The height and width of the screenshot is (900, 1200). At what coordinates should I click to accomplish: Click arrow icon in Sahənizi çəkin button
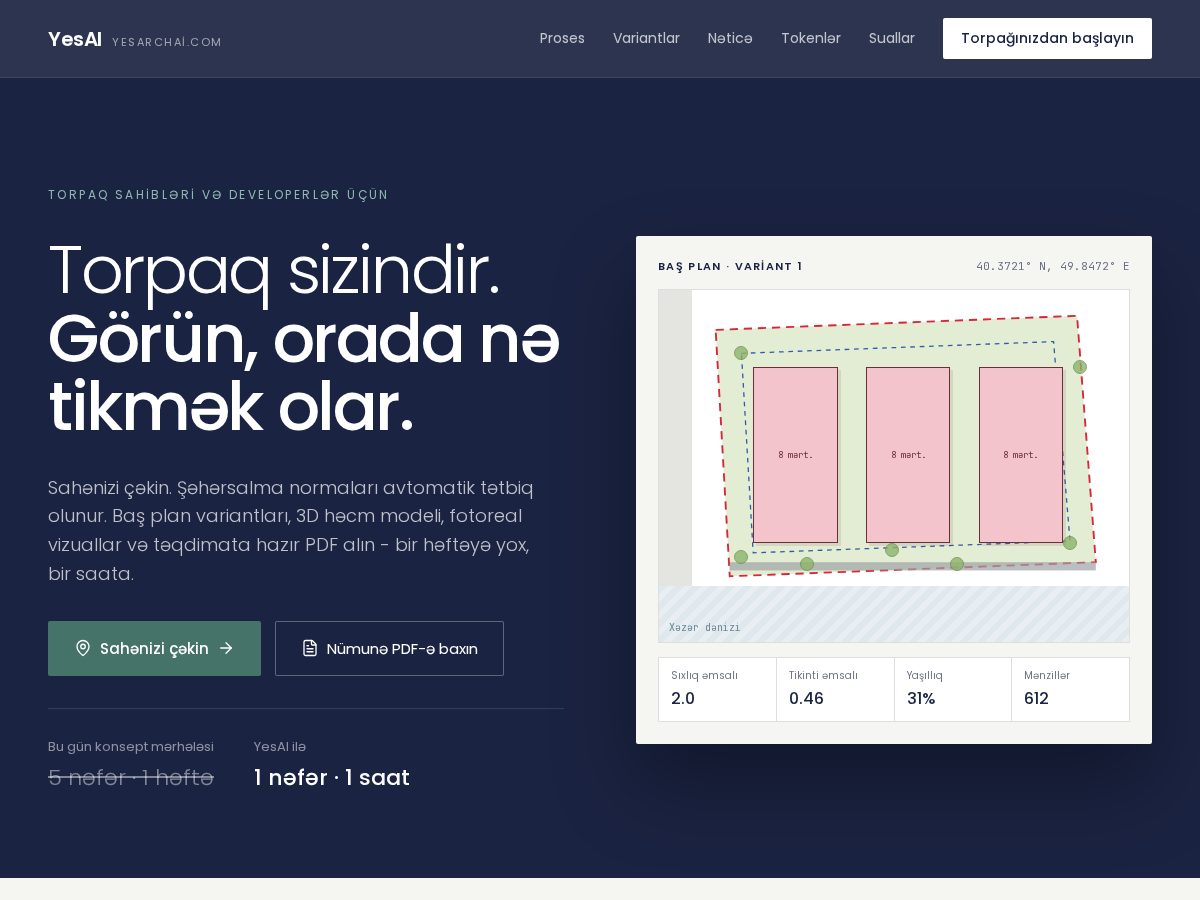226,648
